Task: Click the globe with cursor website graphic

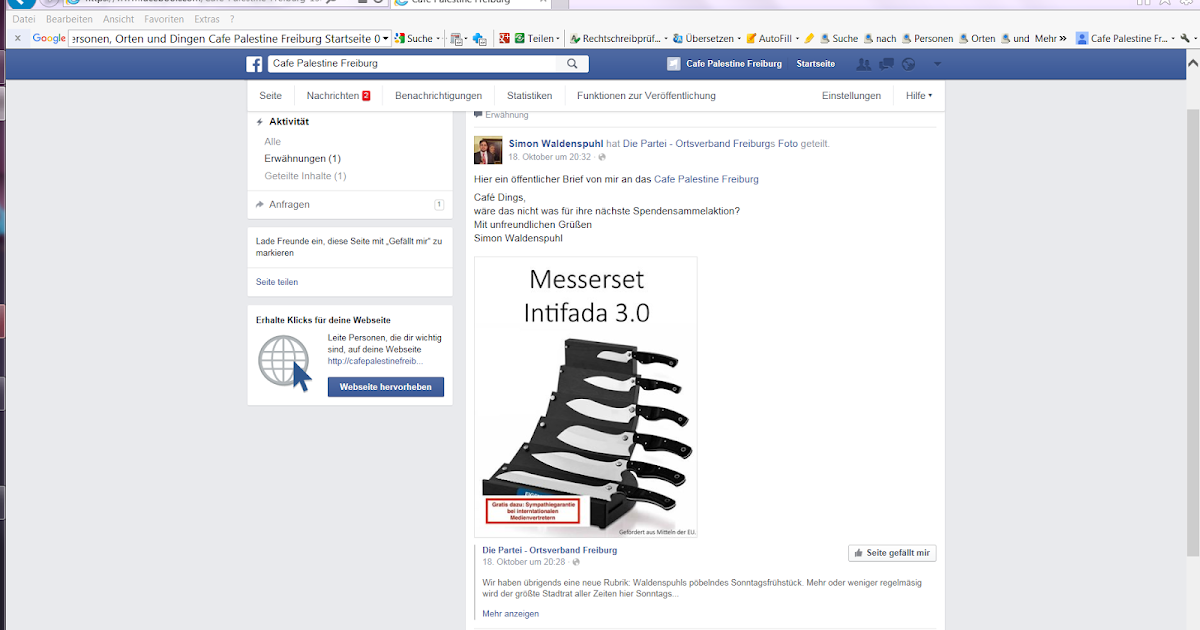Action: point(285,363)
